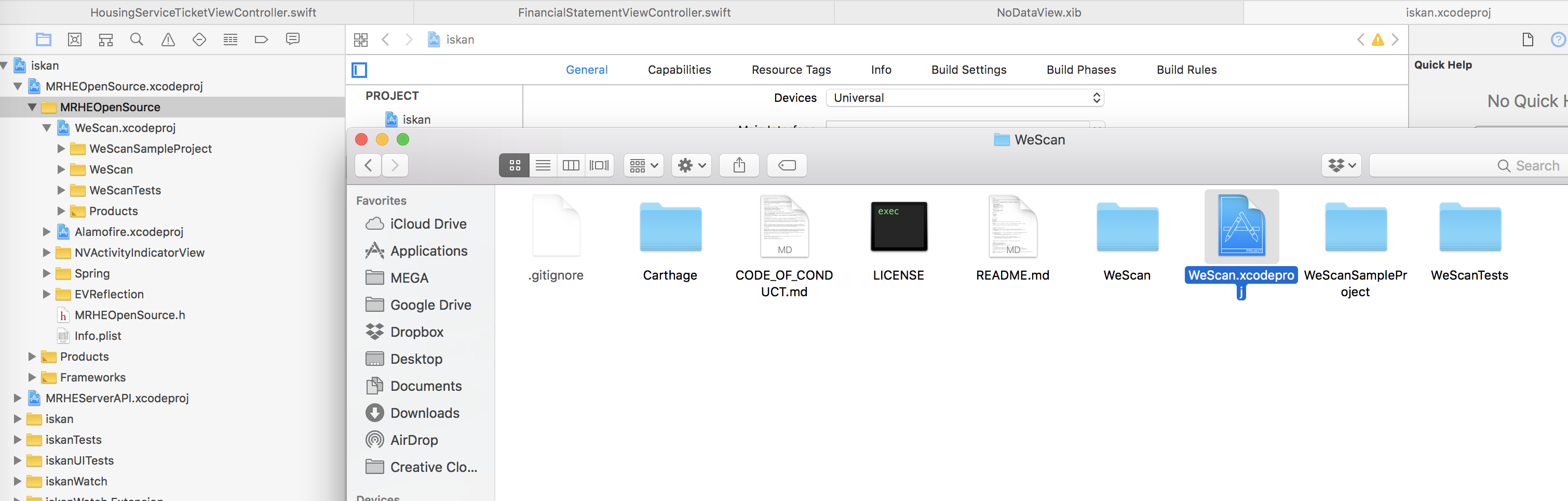Switch to the Build Settings tab
The width and height of the screenshot is (1568, 501).
[969, 70]
